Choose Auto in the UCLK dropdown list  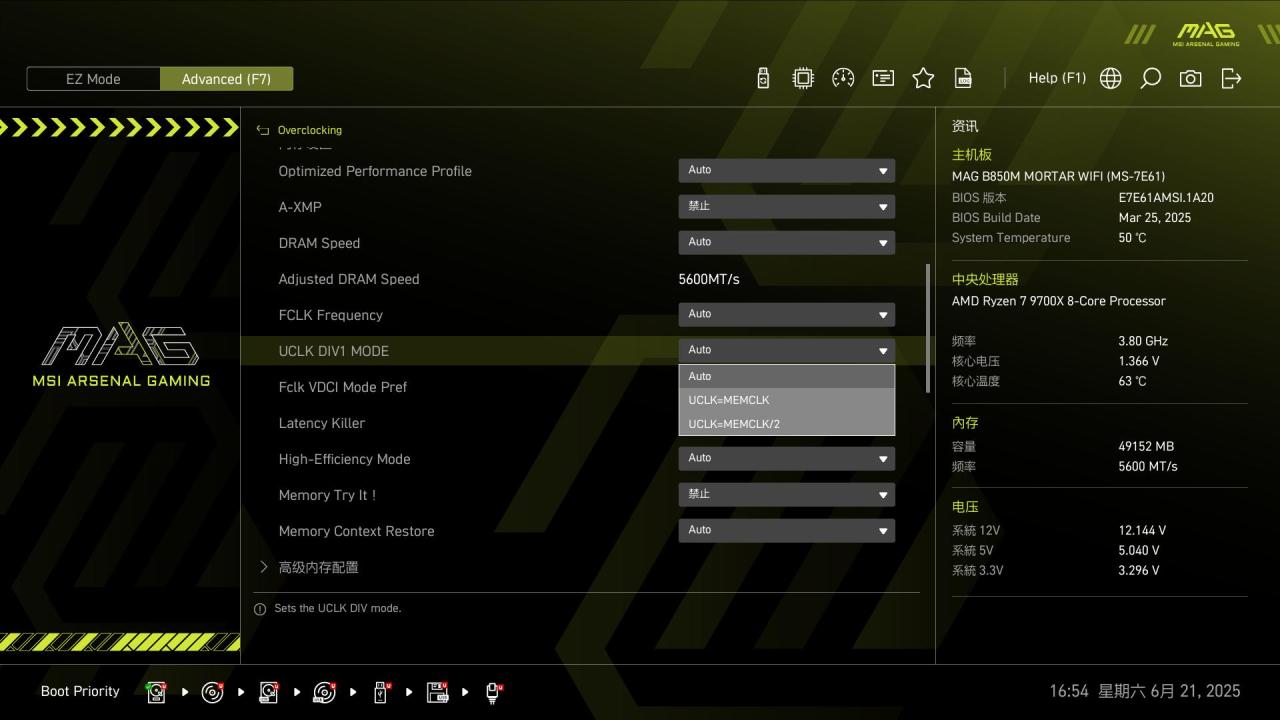[786, 376]
